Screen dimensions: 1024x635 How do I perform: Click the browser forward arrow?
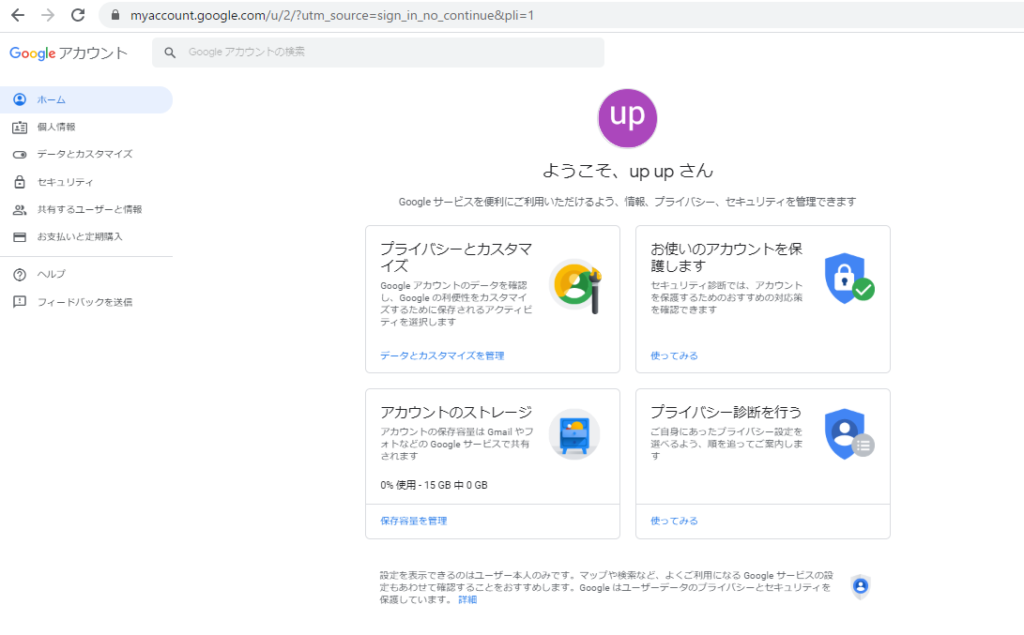(48, 15)
